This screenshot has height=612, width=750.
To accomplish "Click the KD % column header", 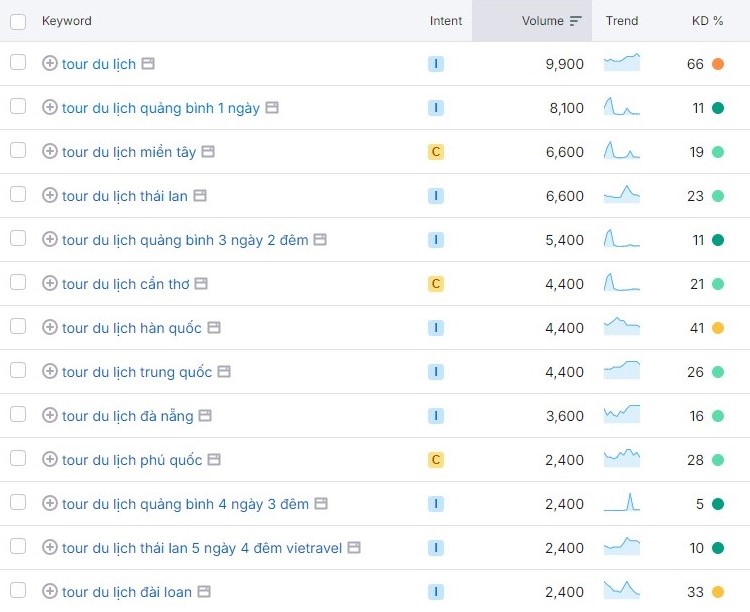I will [x=707, y=20].
